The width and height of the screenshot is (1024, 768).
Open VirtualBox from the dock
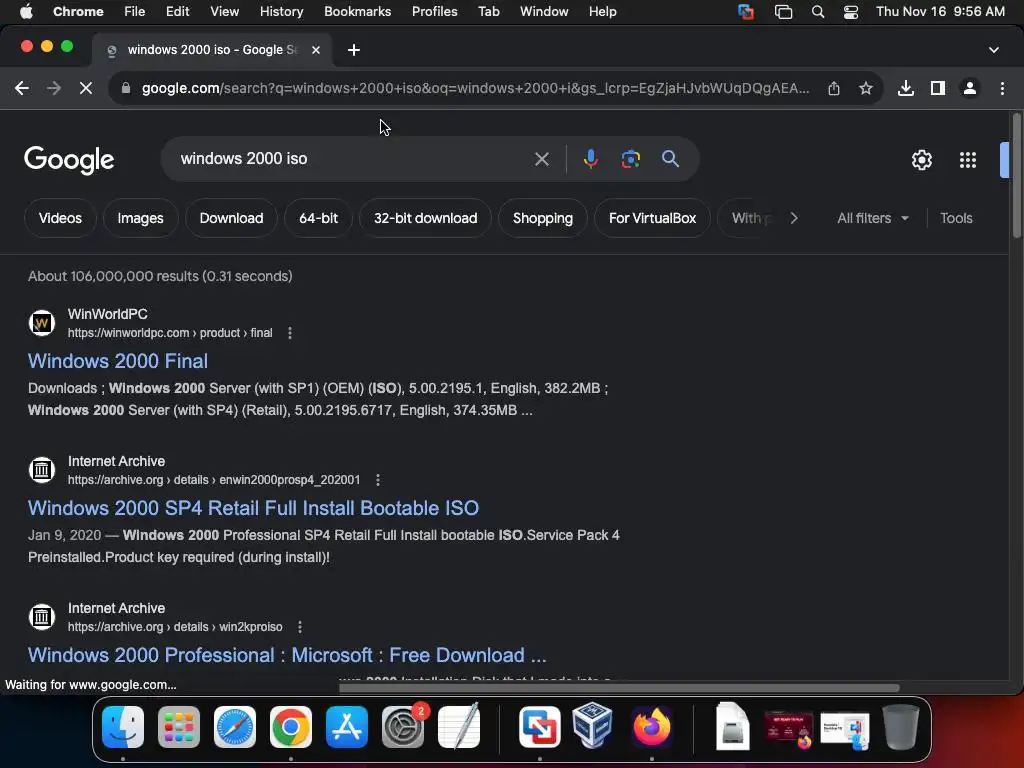592,726
